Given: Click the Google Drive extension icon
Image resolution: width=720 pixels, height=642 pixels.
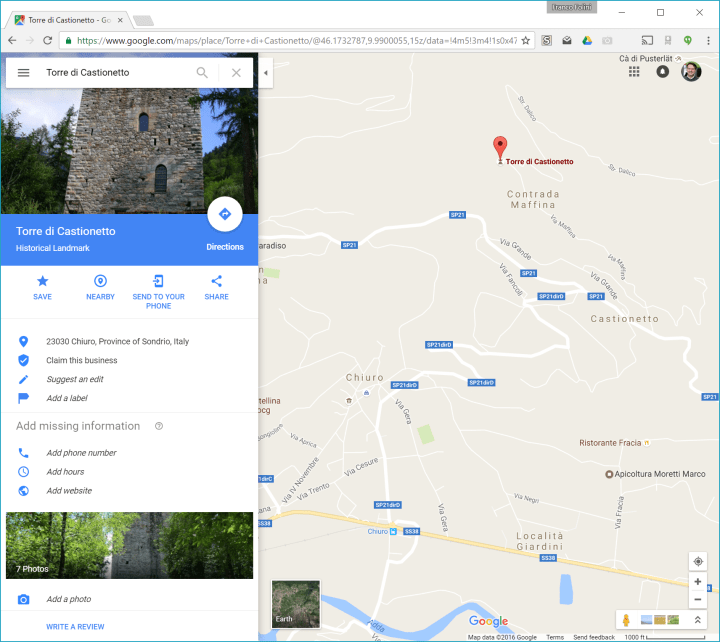Looking at the screenshot, I should tap(587, 40).
